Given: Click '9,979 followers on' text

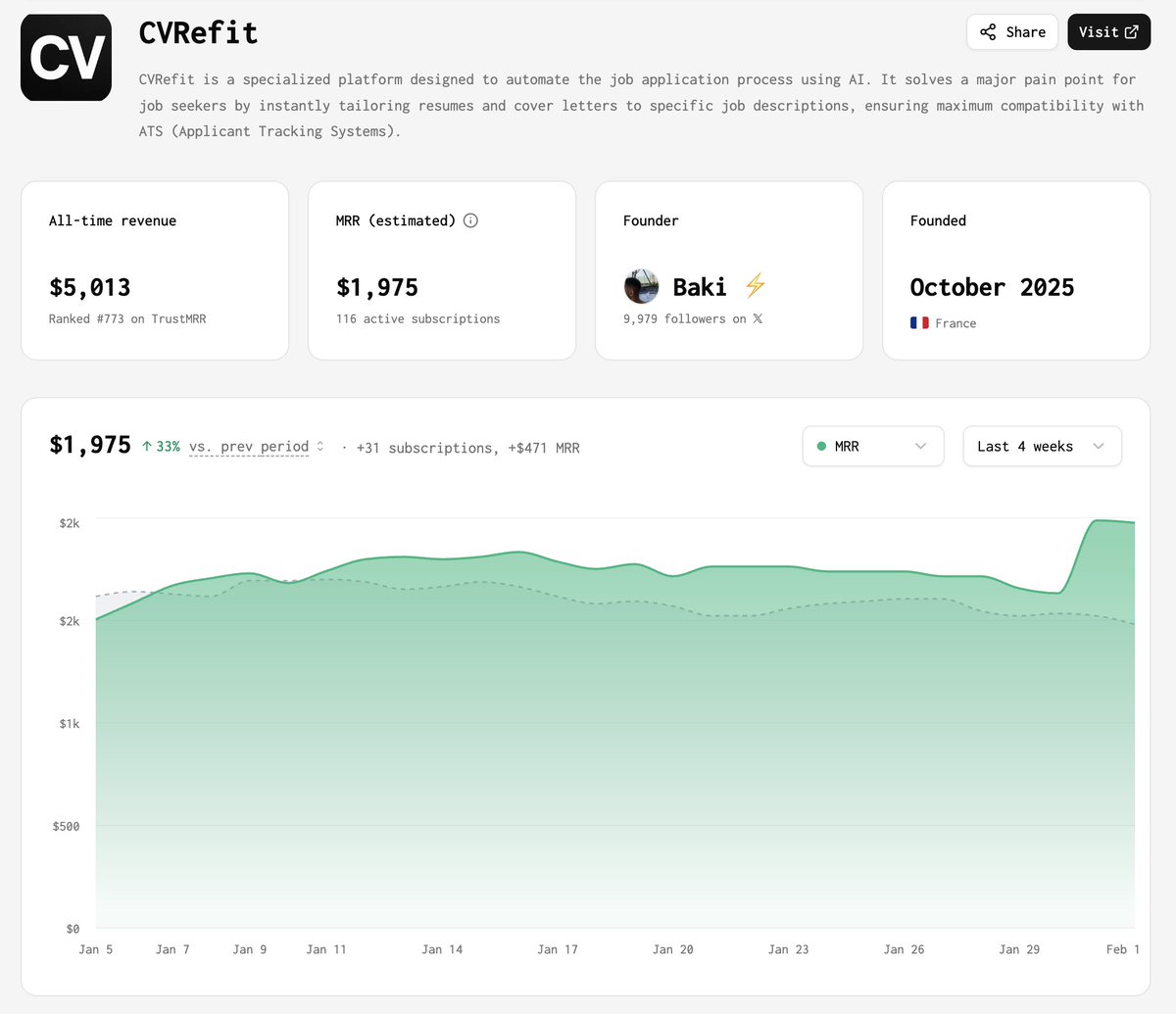Looking at the screenshot, I should point(685,319).
